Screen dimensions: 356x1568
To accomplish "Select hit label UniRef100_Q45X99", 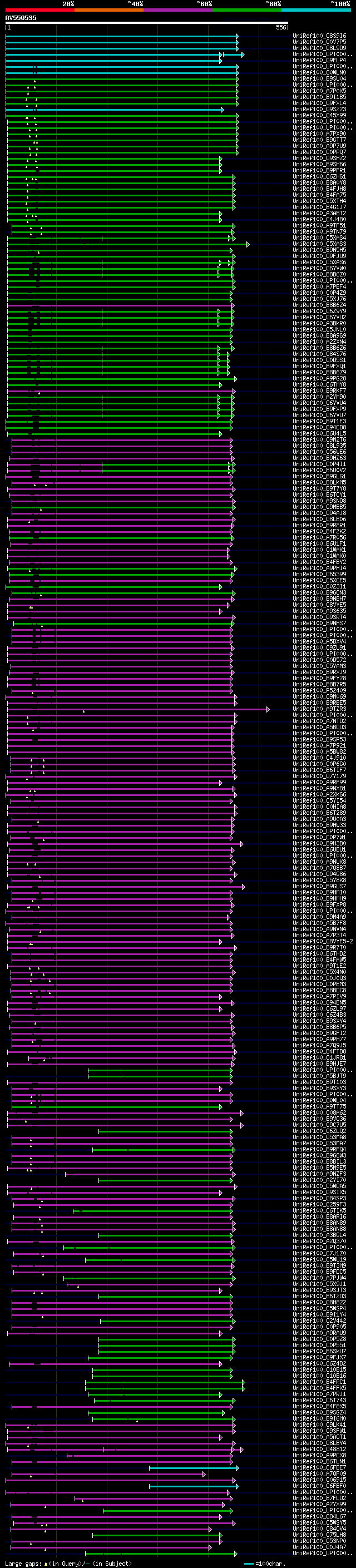I will coord(319,115).
